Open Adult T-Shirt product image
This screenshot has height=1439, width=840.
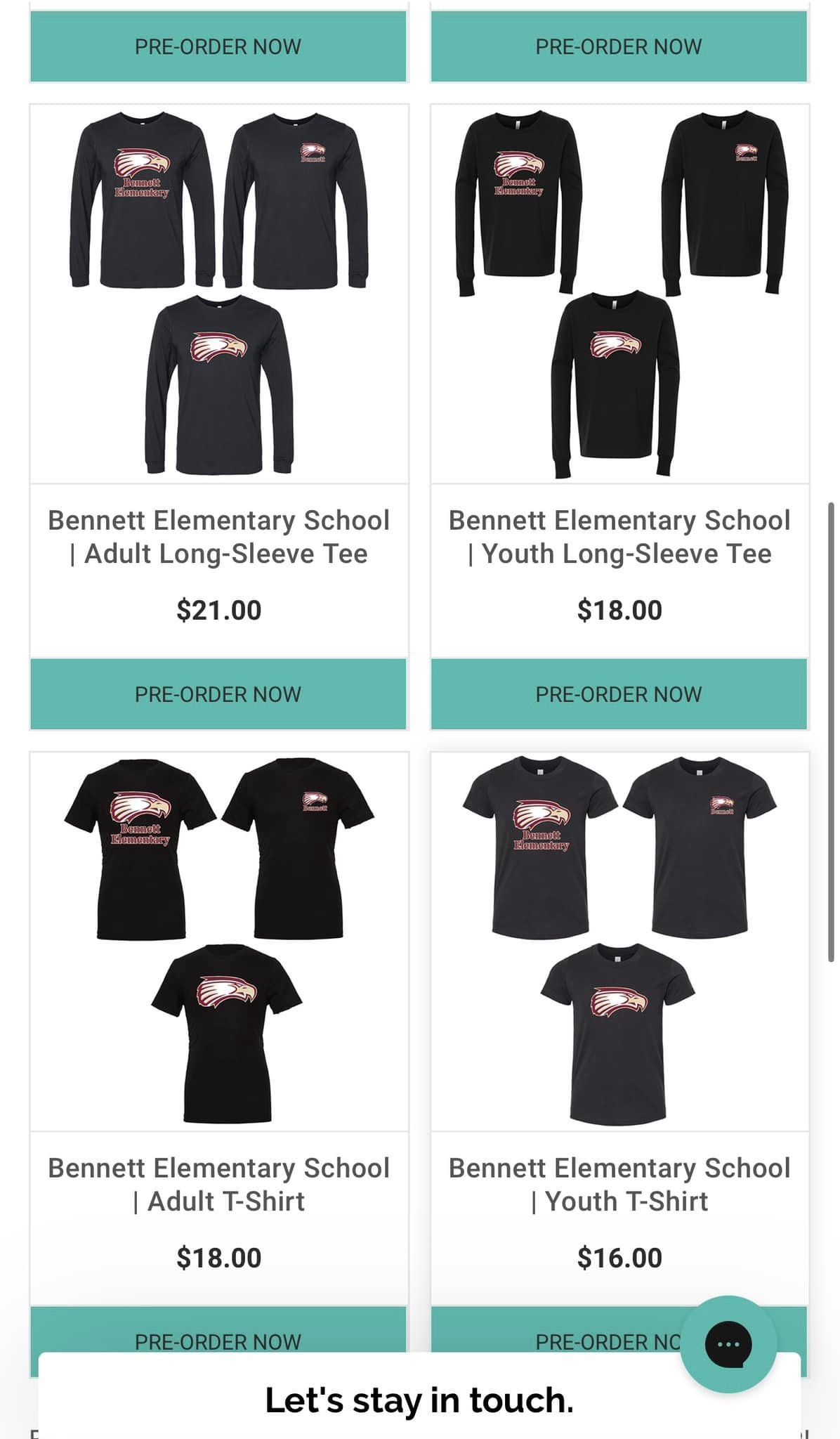(219, 942)
